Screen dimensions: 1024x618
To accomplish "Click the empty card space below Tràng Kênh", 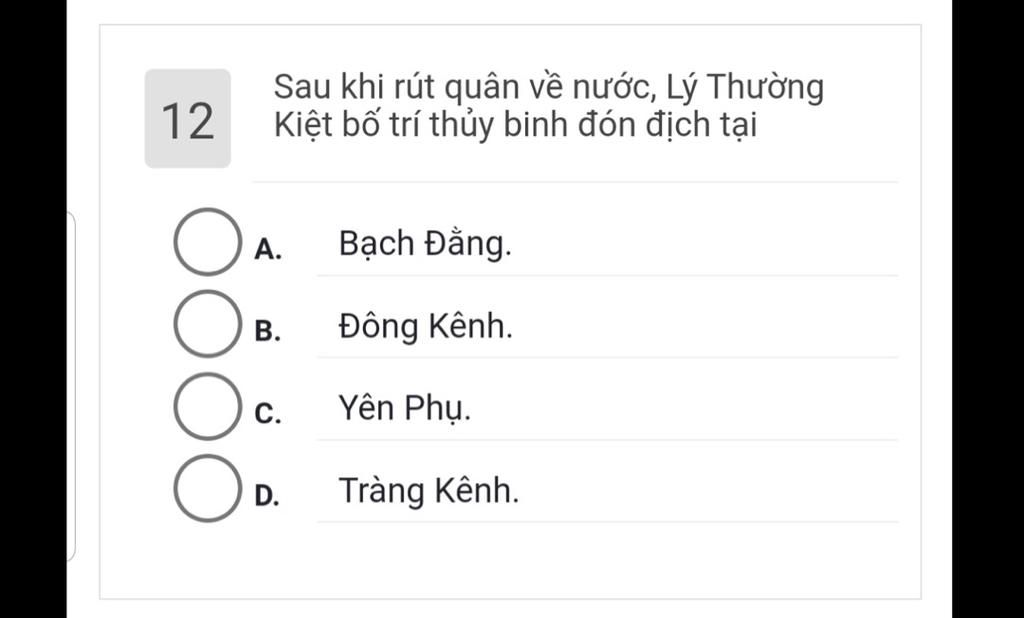I will coord(510,560).
